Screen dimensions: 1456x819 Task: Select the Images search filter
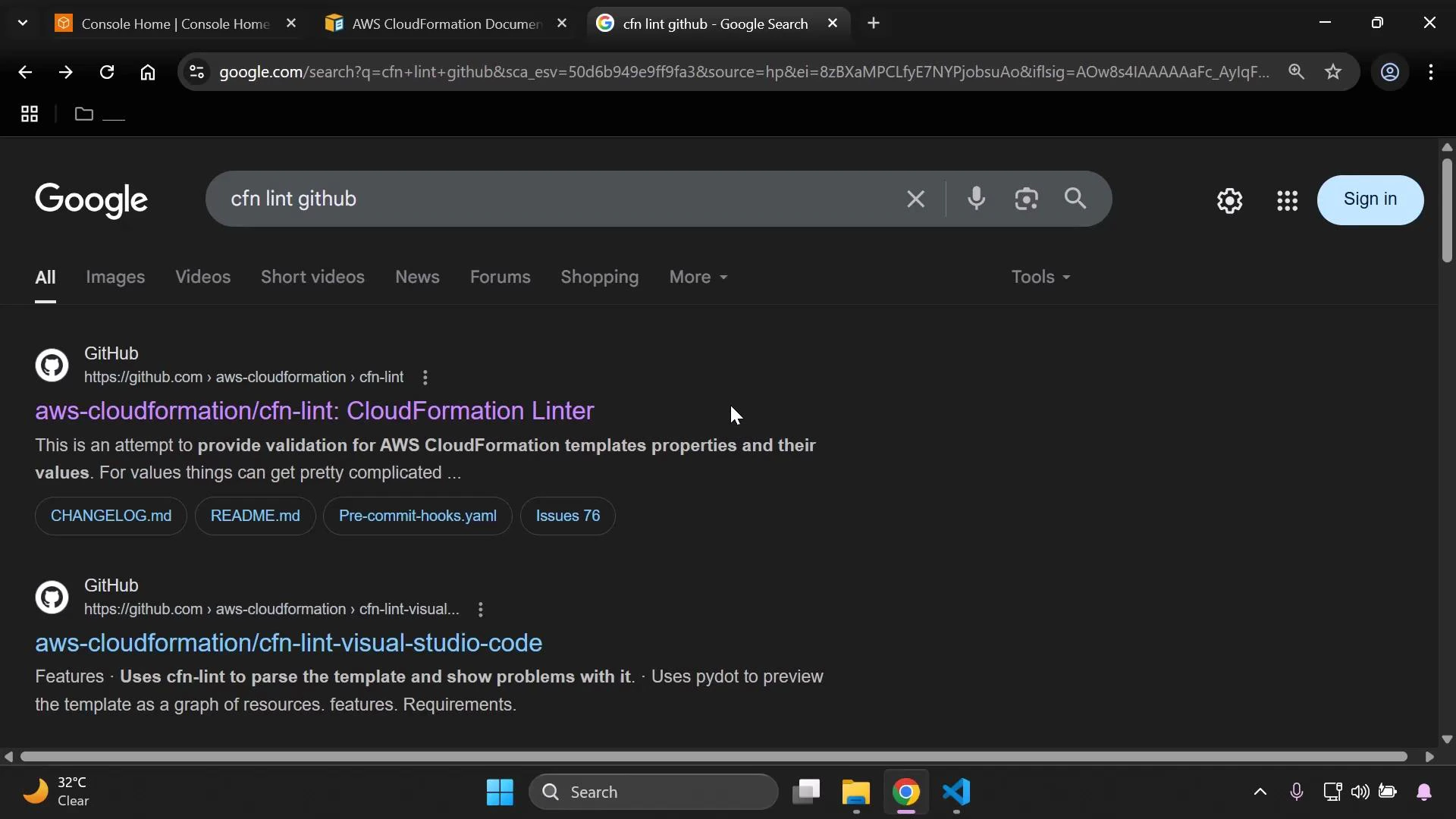click(x=115, y=278)
